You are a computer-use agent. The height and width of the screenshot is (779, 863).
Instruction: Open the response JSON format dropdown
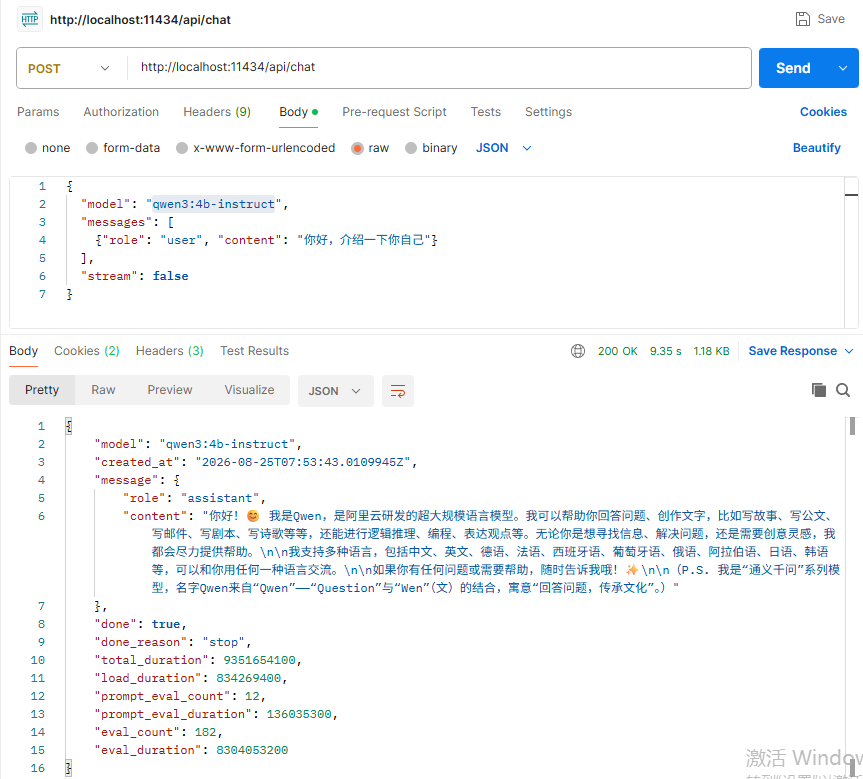[335, 391]
